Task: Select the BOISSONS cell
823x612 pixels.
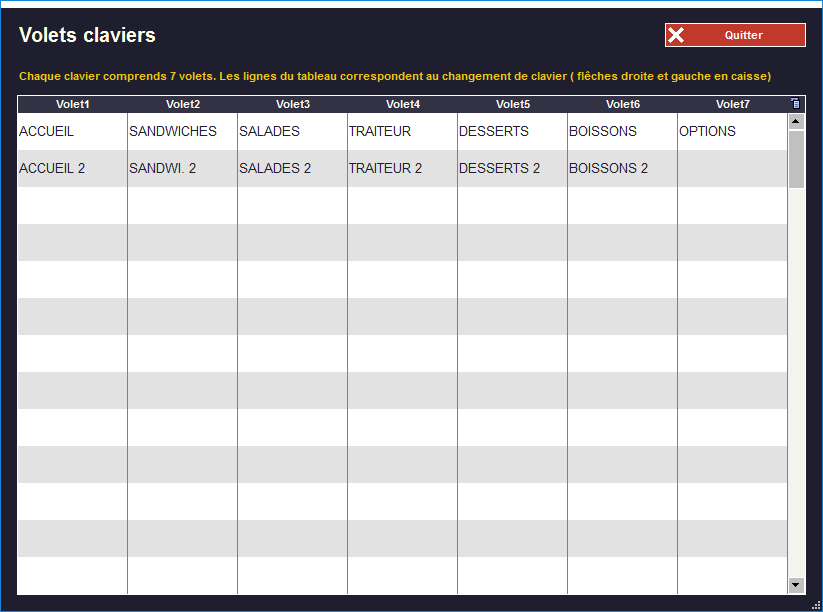Action: click(622, 131)
